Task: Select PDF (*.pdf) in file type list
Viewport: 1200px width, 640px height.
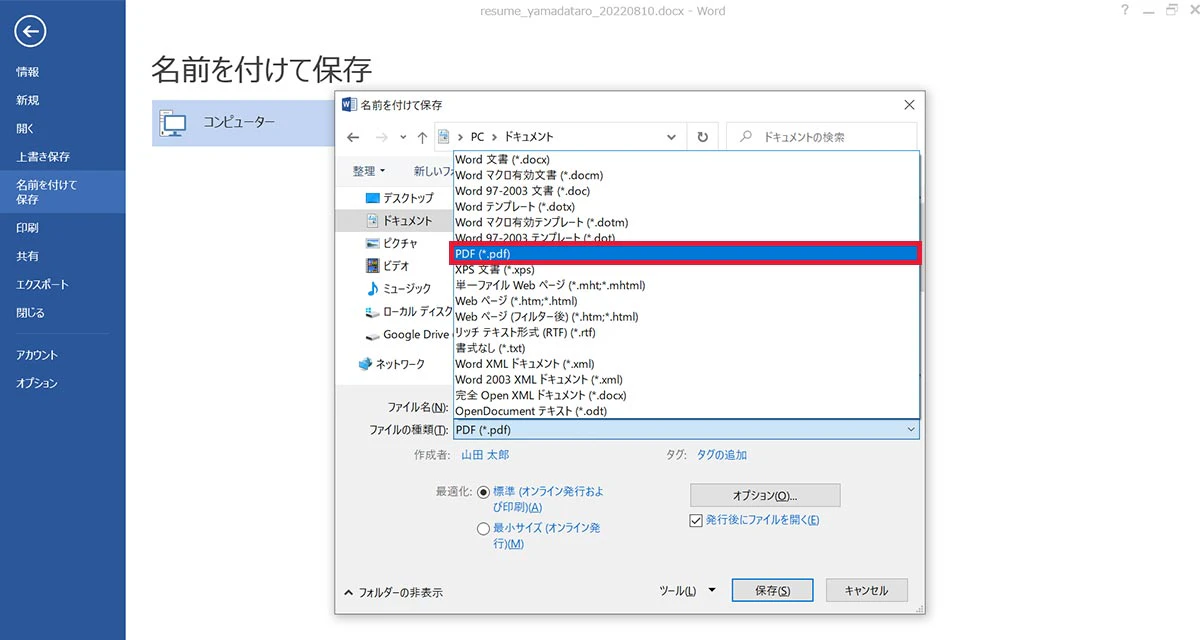Action: tap(686, 254)
